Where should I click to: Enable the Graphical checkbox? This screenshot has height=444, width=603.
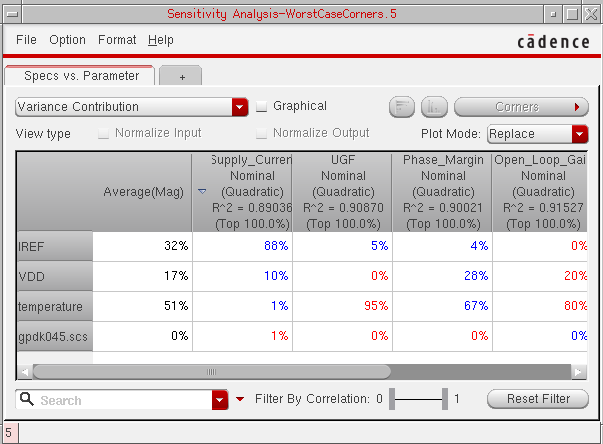point(262,106)
